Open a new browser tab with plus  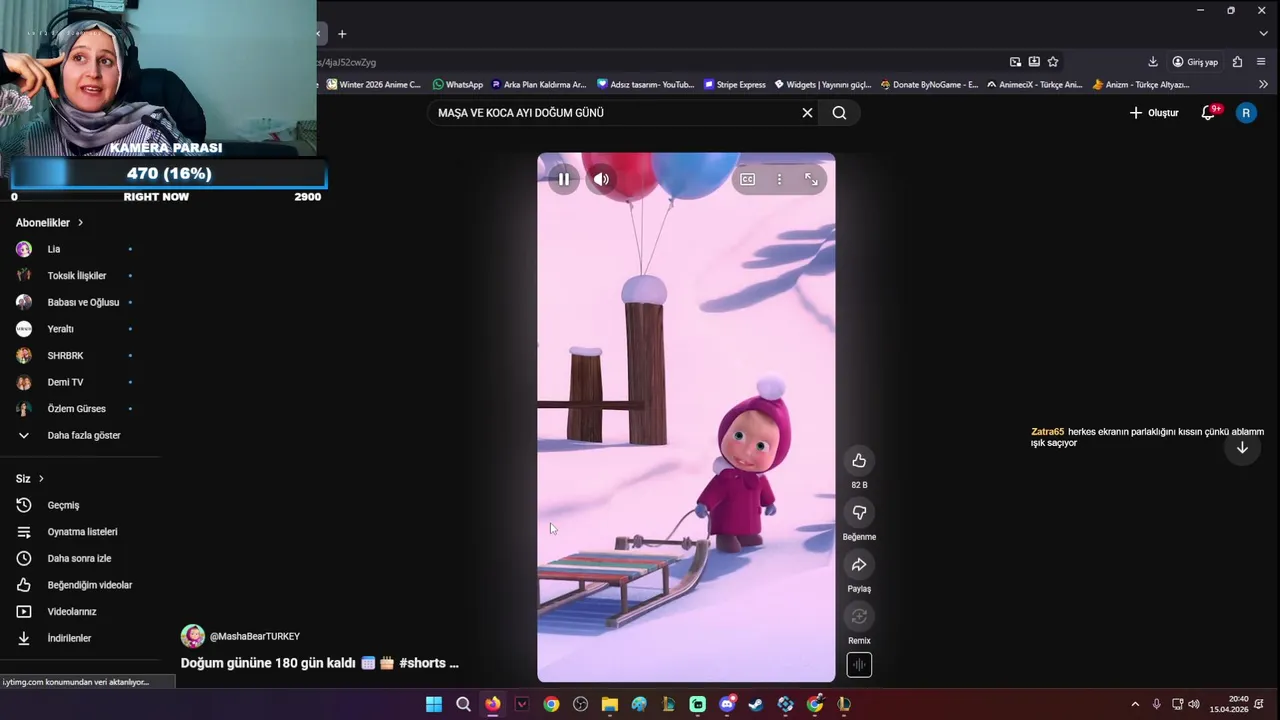click(342, 33)
